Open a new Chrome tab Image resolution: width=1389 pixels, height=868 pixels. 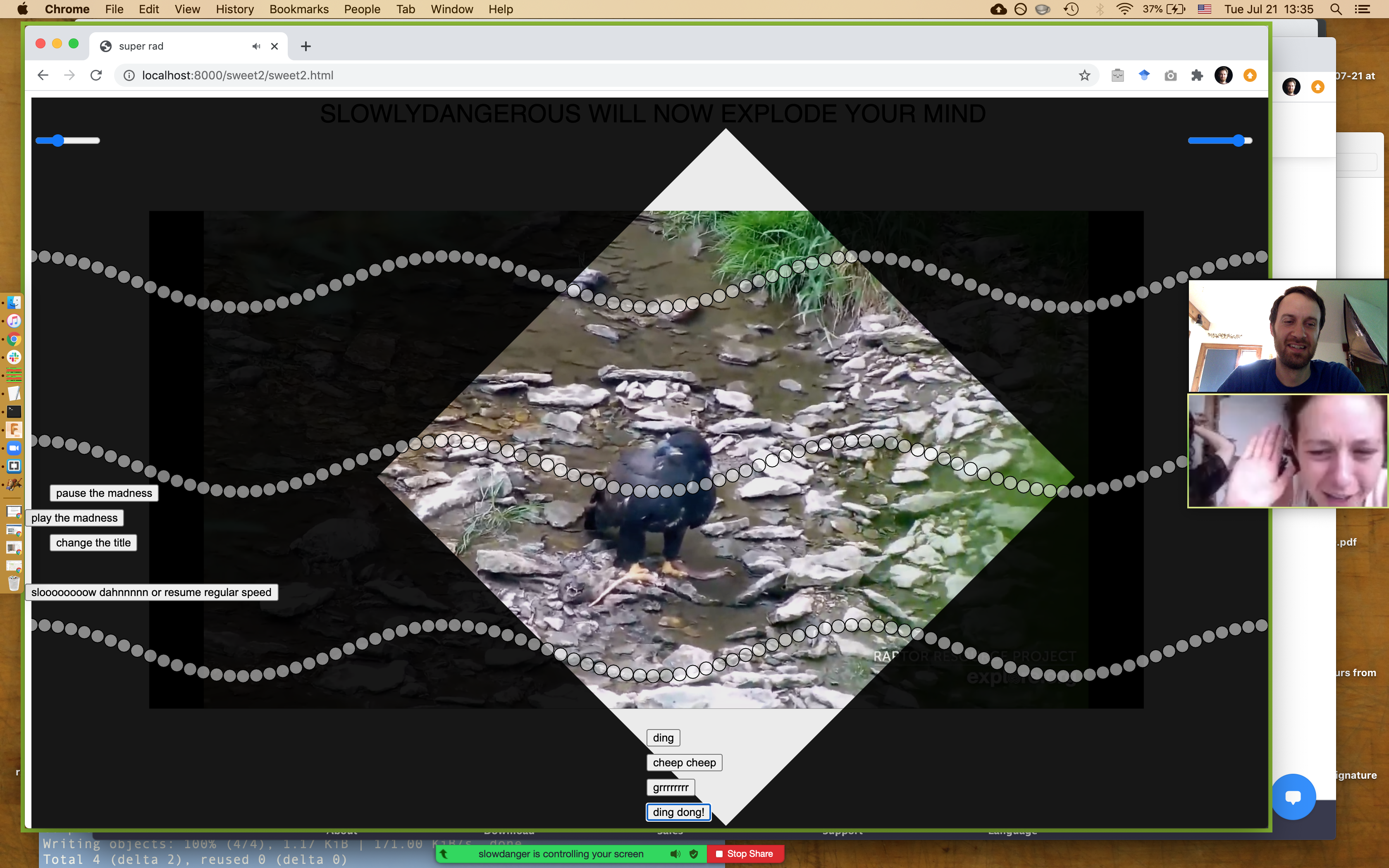click(306, 46)
